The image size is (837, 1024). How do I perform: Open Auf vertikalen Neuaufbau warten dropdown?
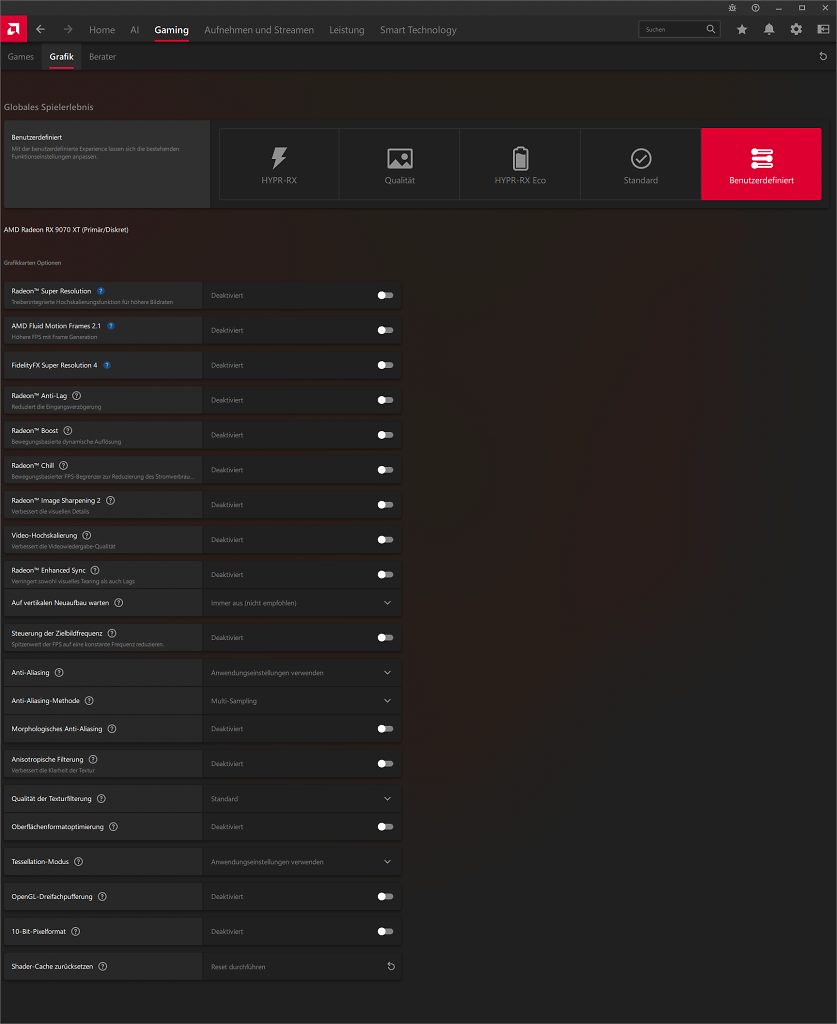302,603
